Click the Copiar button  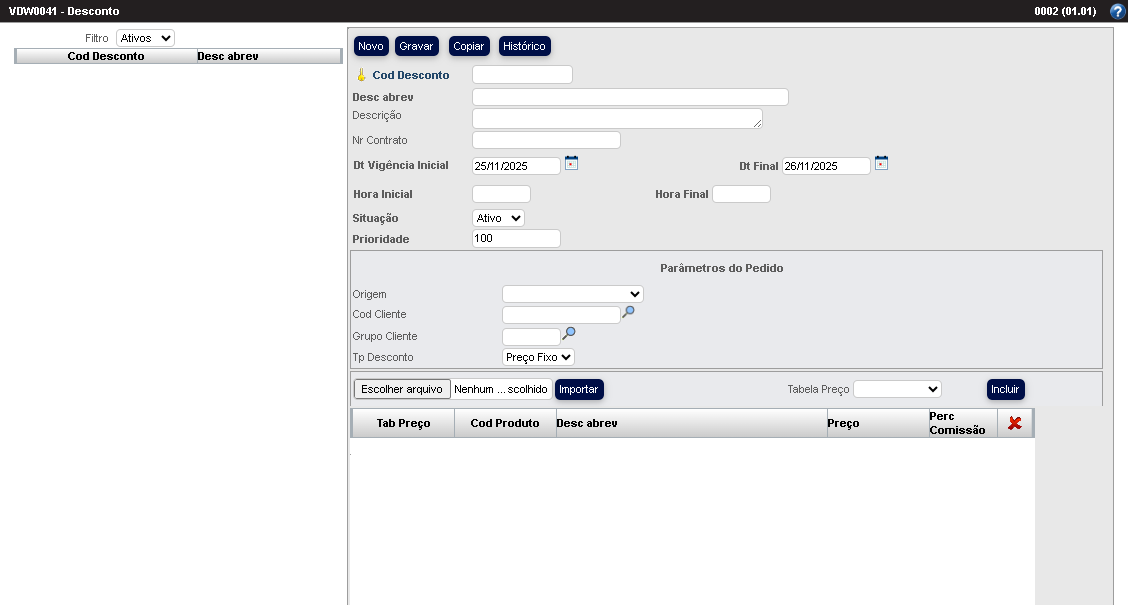(468, 46)
